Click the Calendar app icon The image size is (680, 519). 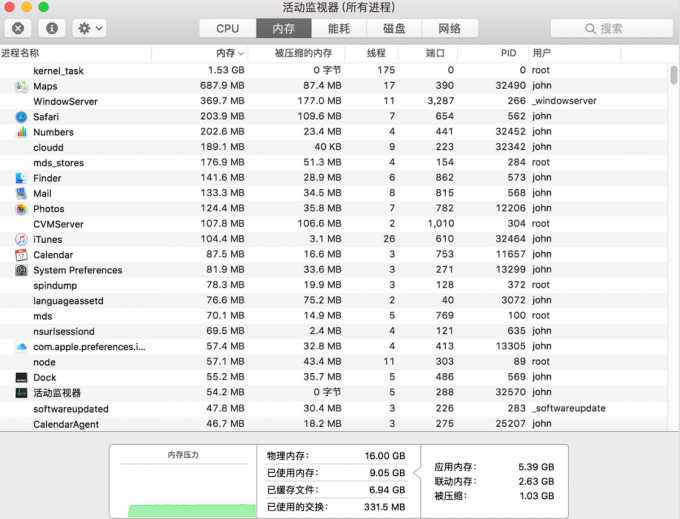[21, 255]
